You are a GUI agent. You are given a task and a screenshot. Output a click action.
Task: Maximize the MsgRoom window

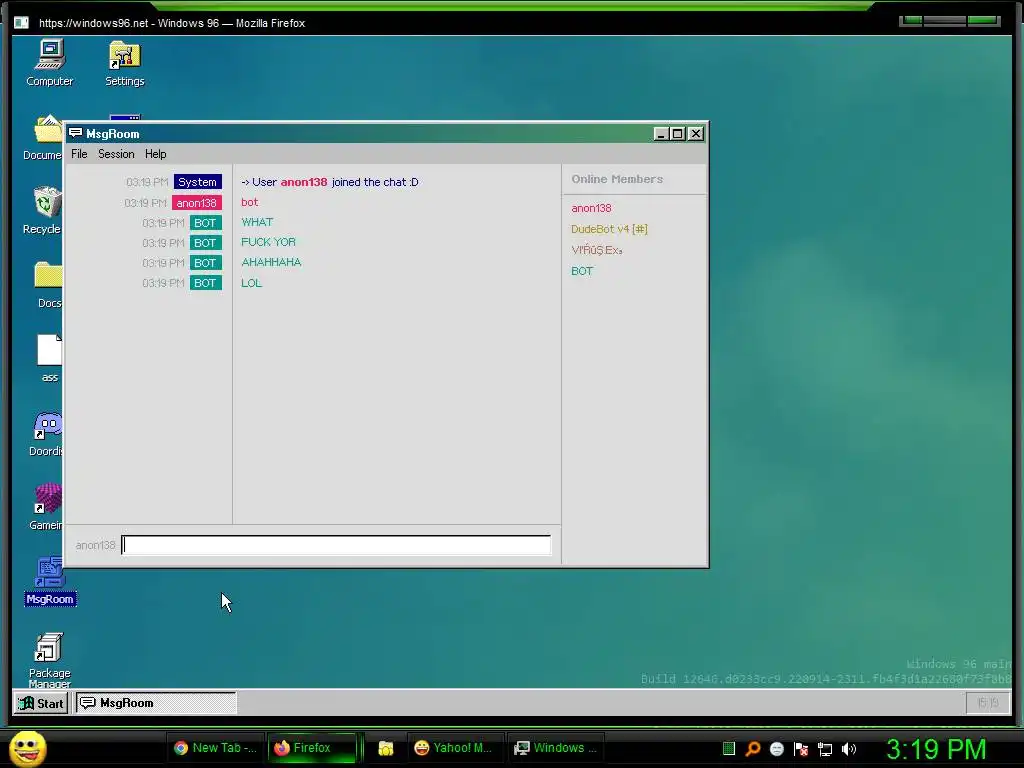[x=677, y=134]
